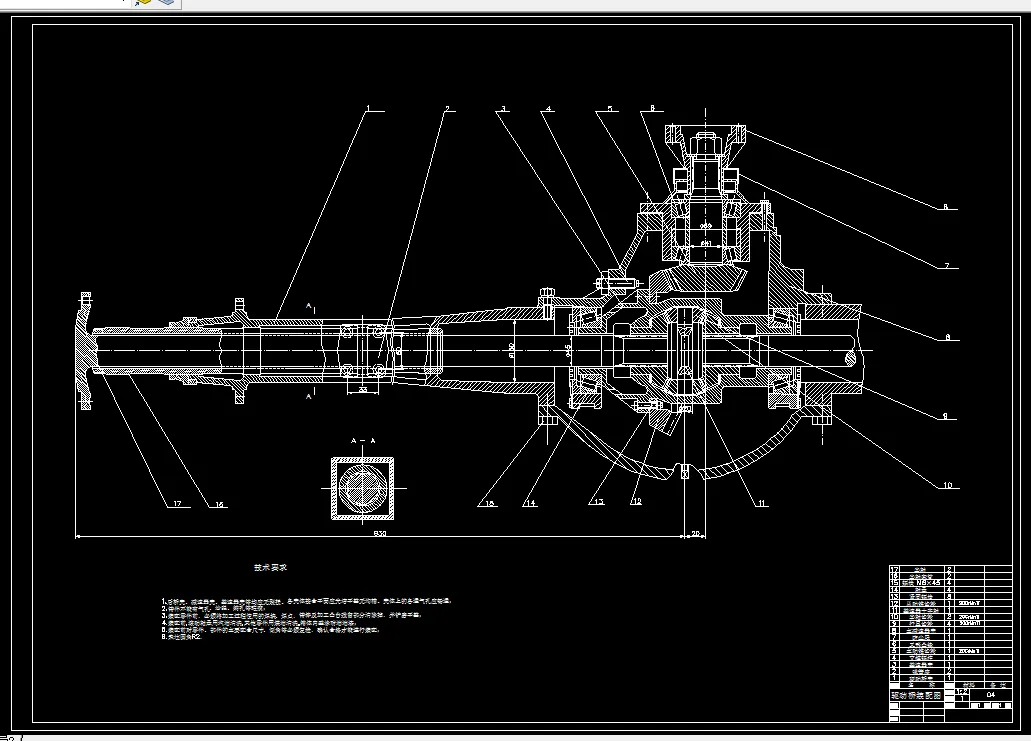Select part callout number 7
This screenshot has width=1031, height=741.
coord(947,266)
